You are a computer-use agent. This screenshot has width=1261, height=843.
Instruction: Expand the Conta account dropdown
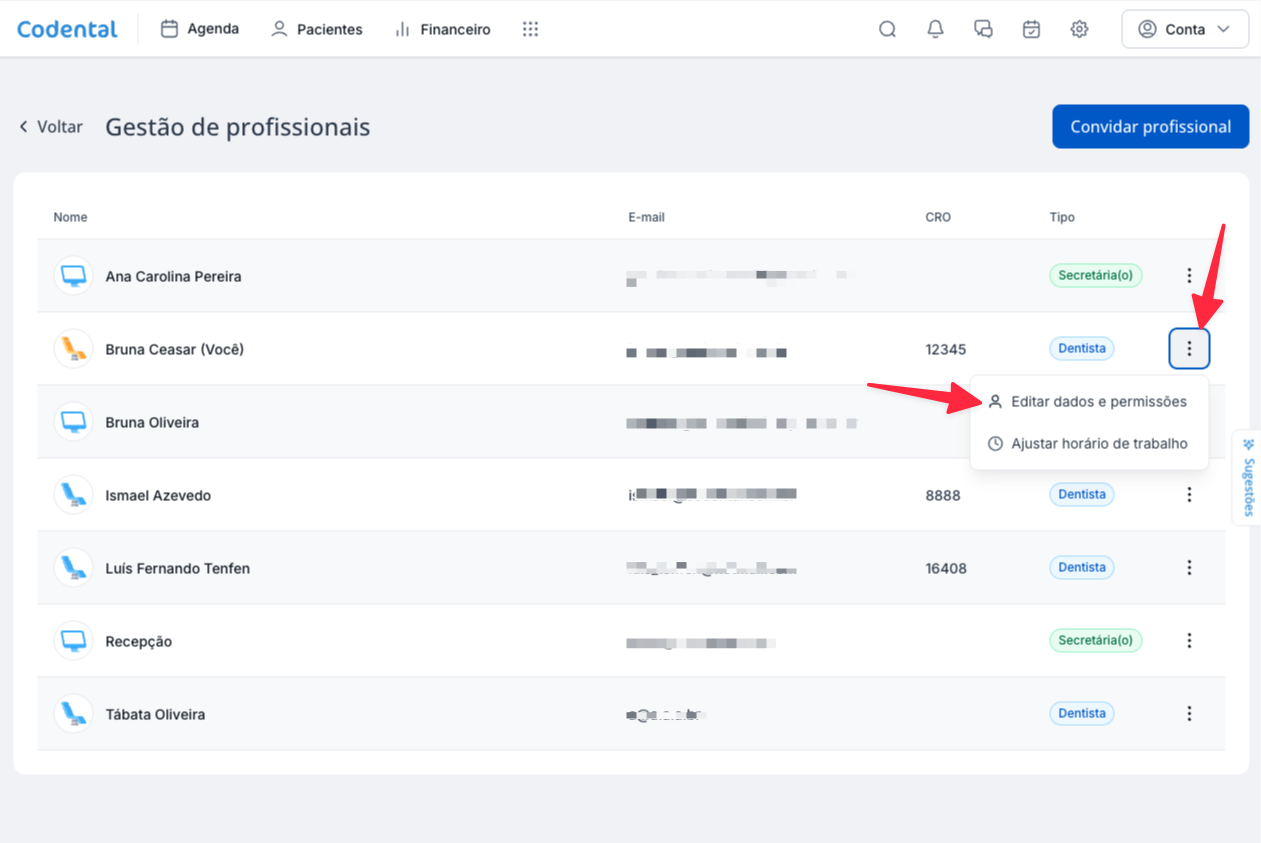tap(1185, 29)
